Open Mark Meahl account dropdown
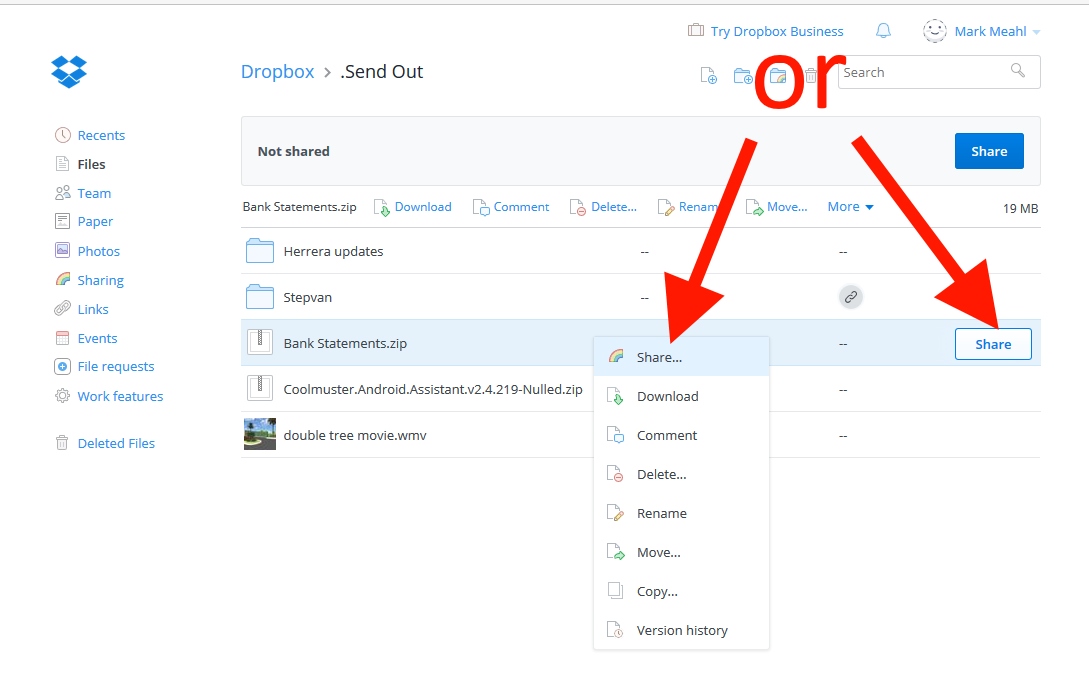The image size is (1089, 693). 981,31
